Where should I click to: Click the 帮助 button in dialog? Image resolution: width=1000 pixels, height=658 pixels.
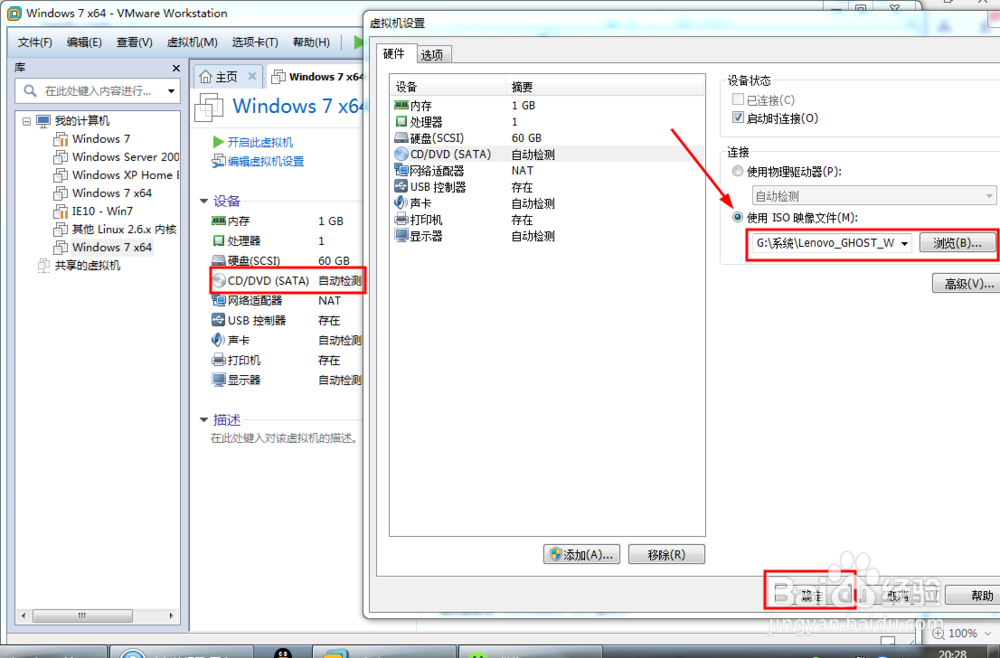[973, 596]
